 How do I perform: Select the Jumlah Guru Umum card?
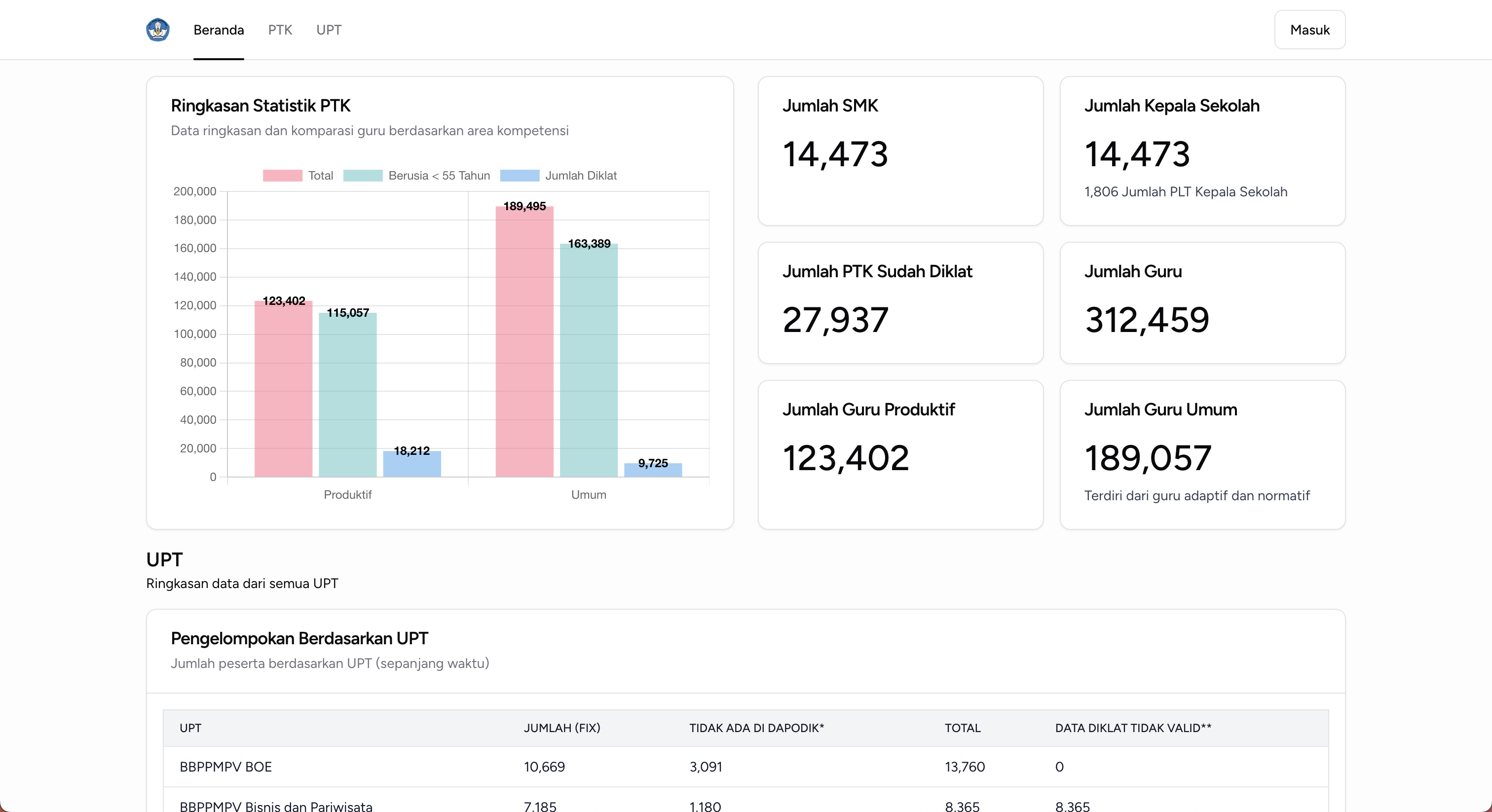point(1202,454)
